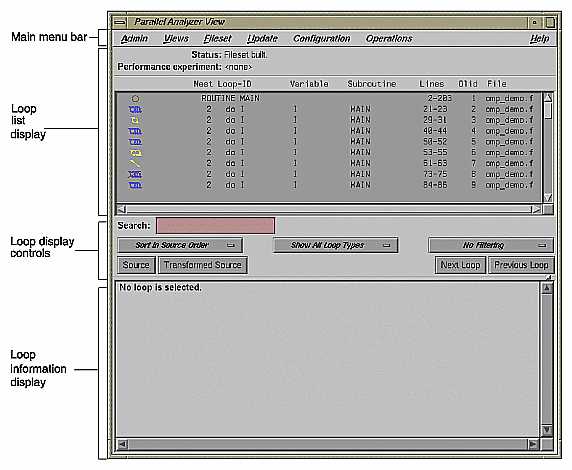Click the No loop is selected message
572x470 pixels.
click(160, 288)
